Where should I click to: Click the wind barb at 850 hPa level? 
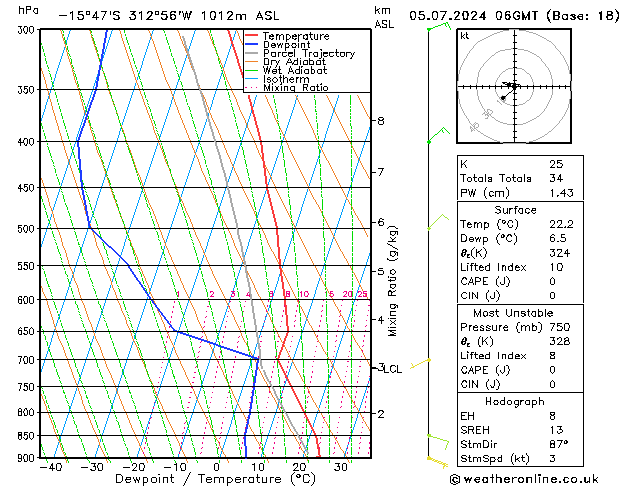click(x=438, y=441)
